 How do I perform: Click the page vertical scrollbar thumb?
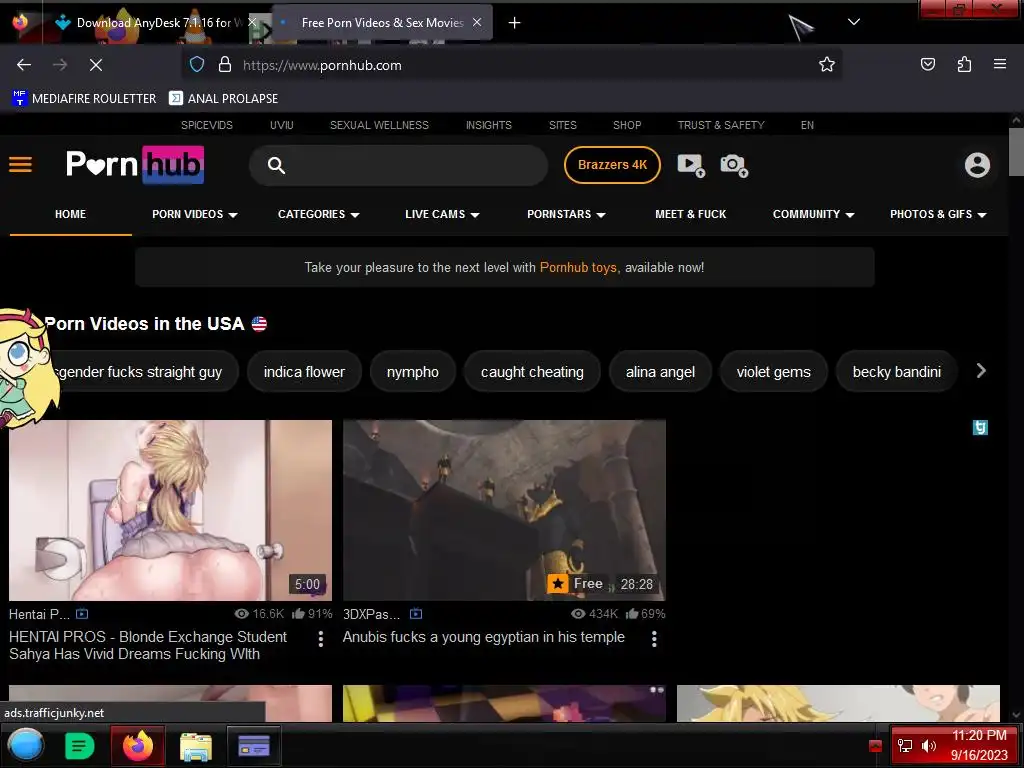[x=1016, y=152]
